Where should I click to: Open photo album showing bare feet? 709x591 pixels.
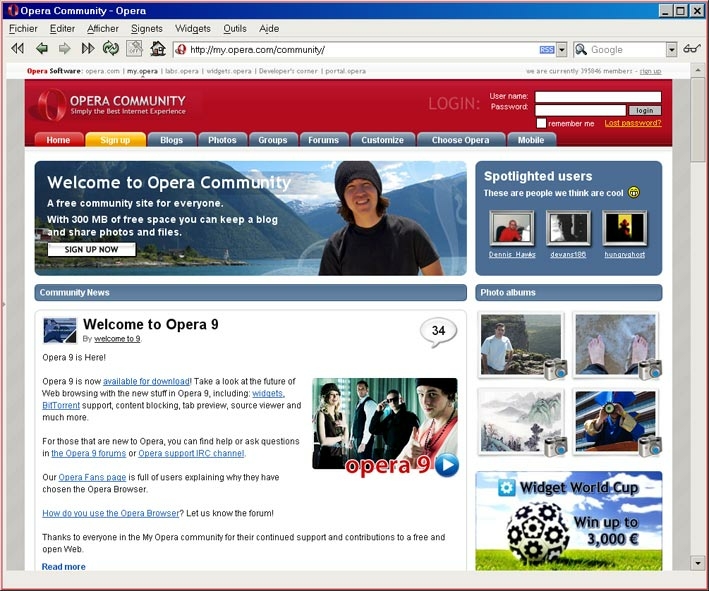[x=615, y=345]
